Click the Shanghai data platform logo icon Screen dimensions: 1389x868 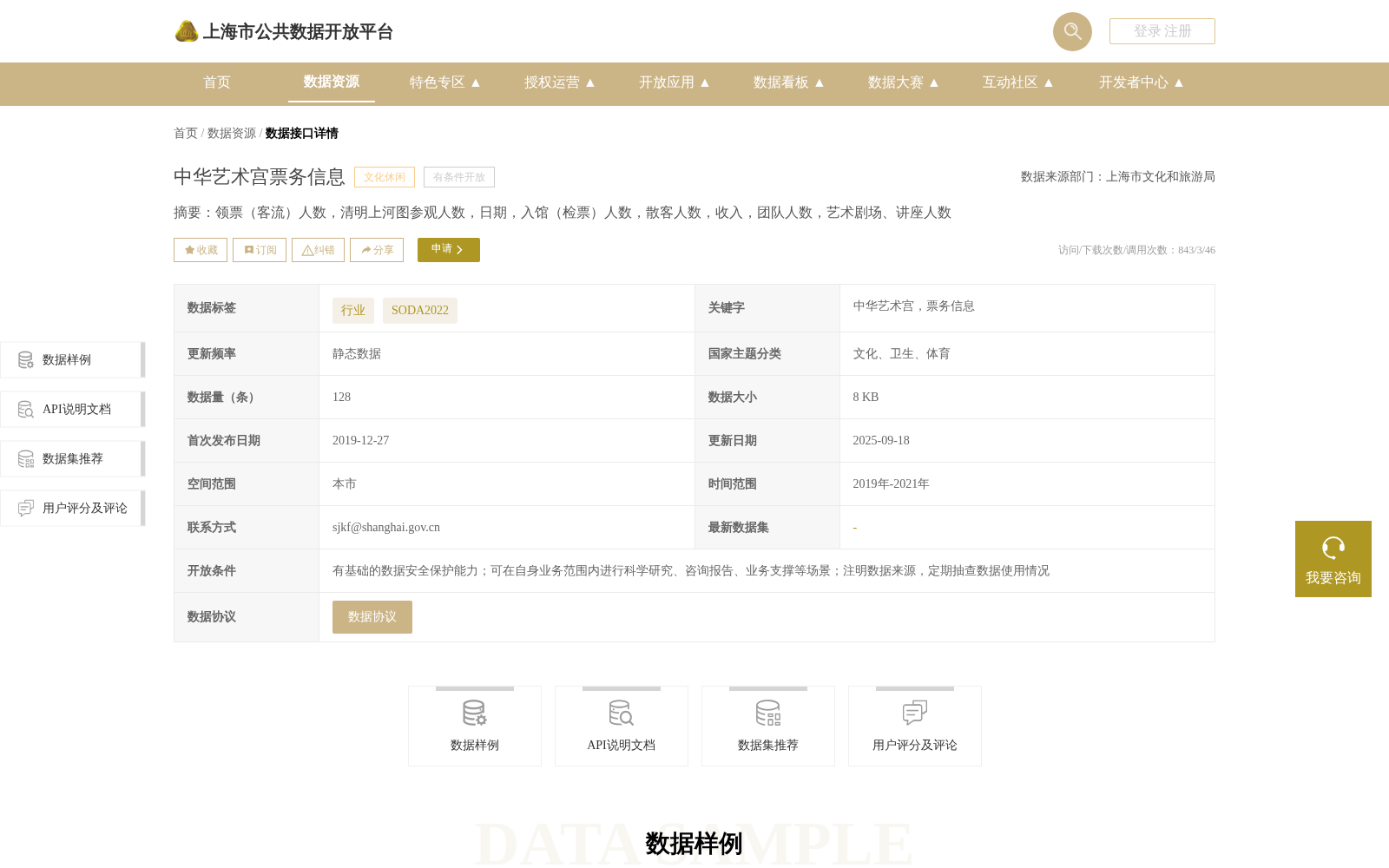coord(187,31)
